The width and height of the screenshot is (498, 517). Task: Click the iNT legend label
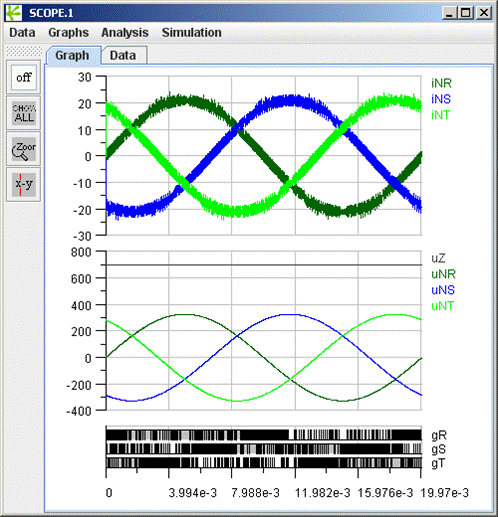(441, 115)
